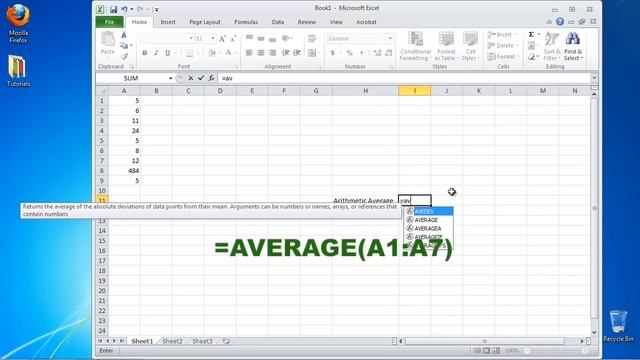
Task: Switch to the Formulas tab
Action: coord(246,22)
